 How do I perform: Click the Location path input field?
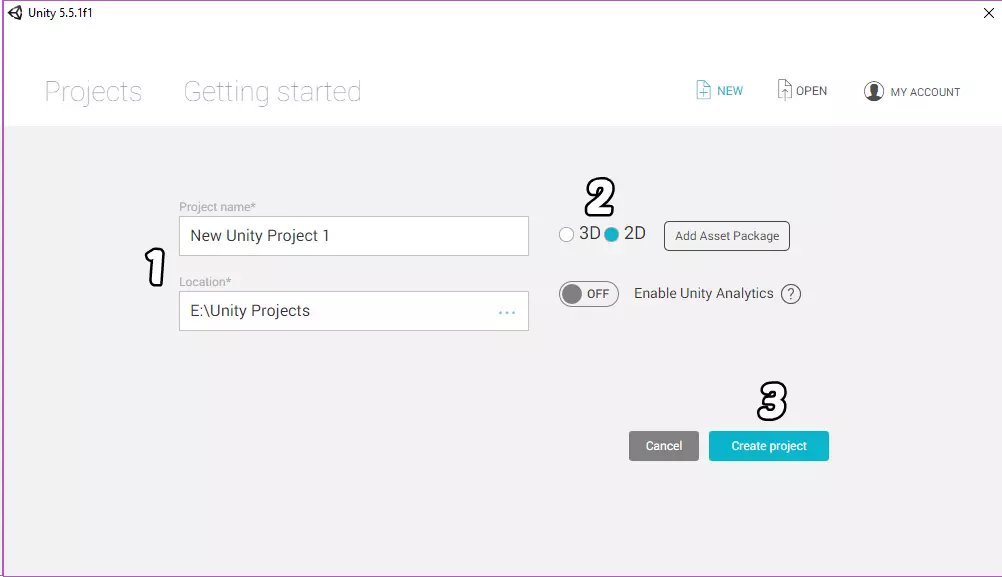(x=340, y=311)
